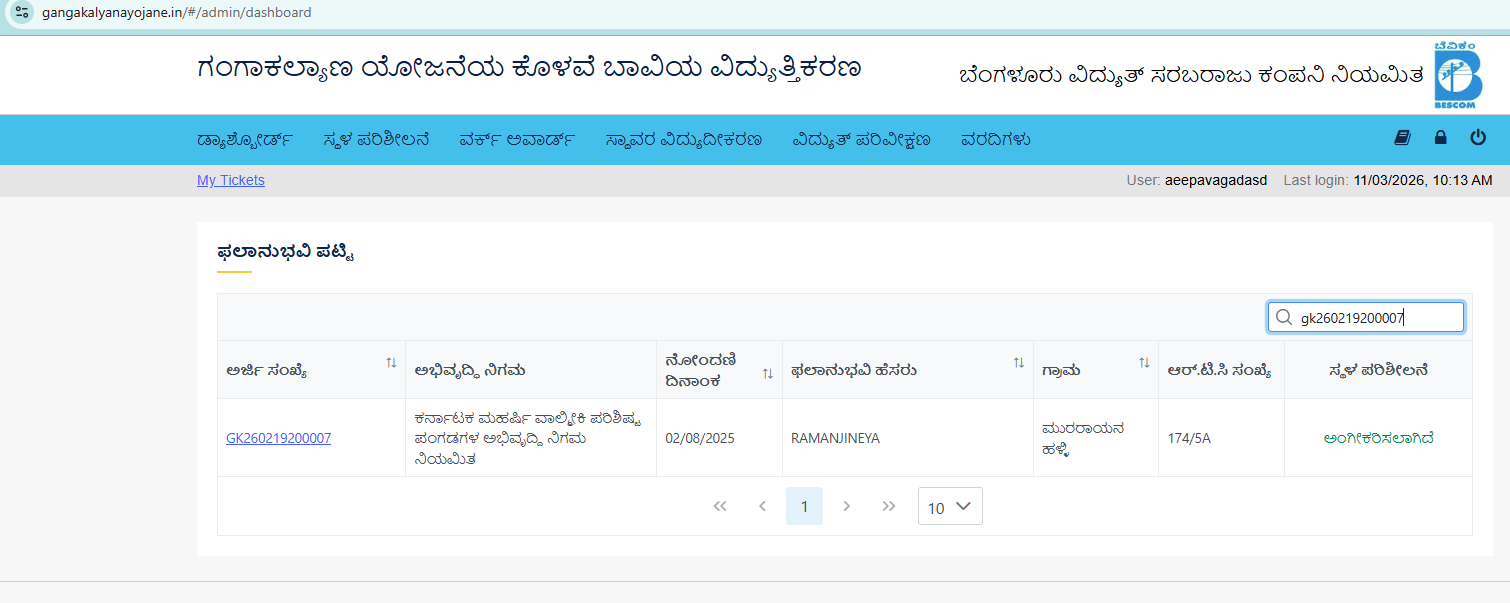Open ಡ್ಯಾಶ್‌ಬೋರ್ಡ್ menu item
1510x603 pixels.
pyautogui.click(x=245, y=140)
